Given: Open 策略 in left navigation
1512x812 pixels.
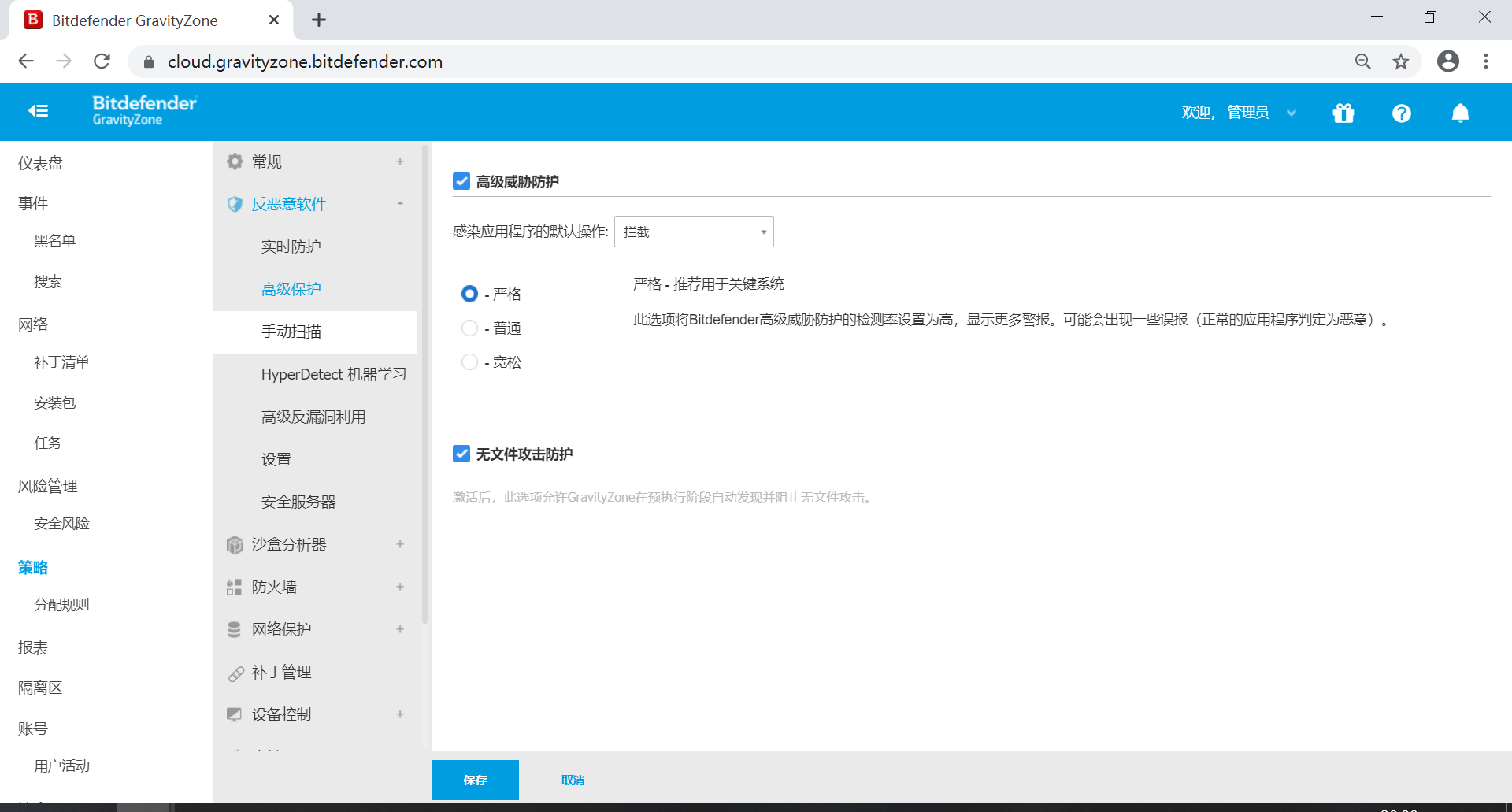Looking at the screenshot, I should pos(33,567).
